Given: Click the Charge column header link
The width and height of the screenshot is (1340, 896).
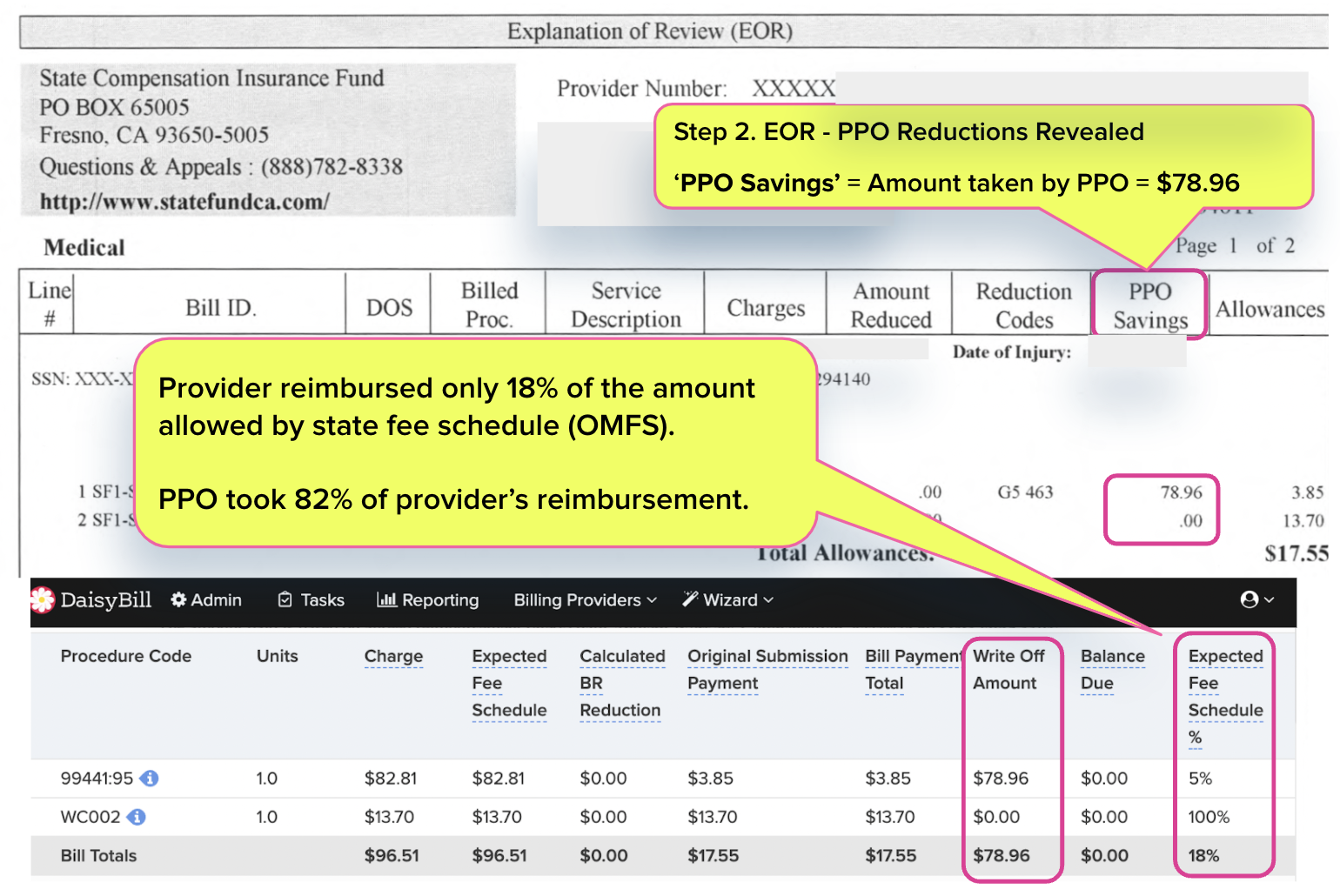Looking at the screenshot, I should 393,657.
